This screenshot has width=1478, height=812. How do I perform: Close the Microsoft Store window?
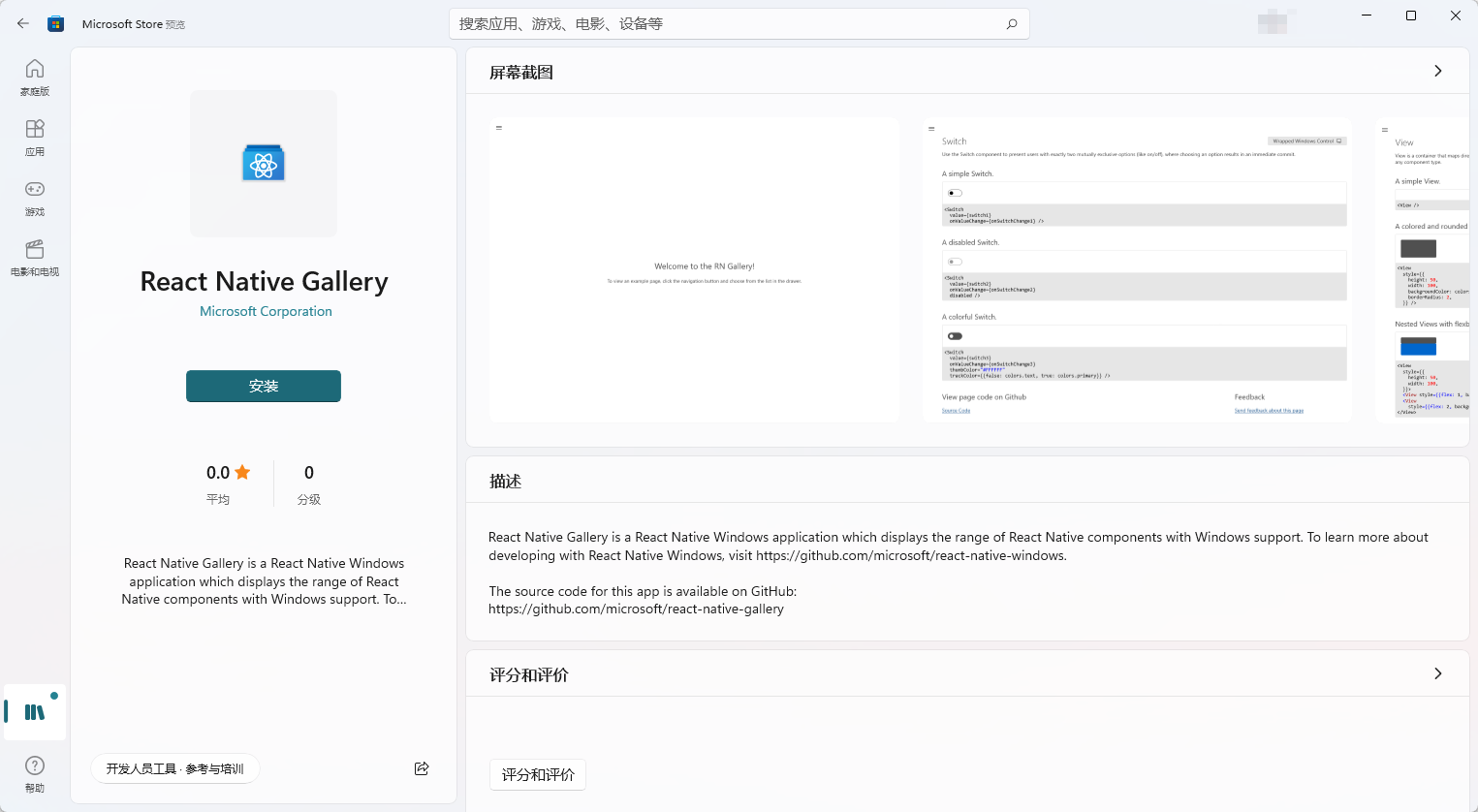[x=1456, y=16]
